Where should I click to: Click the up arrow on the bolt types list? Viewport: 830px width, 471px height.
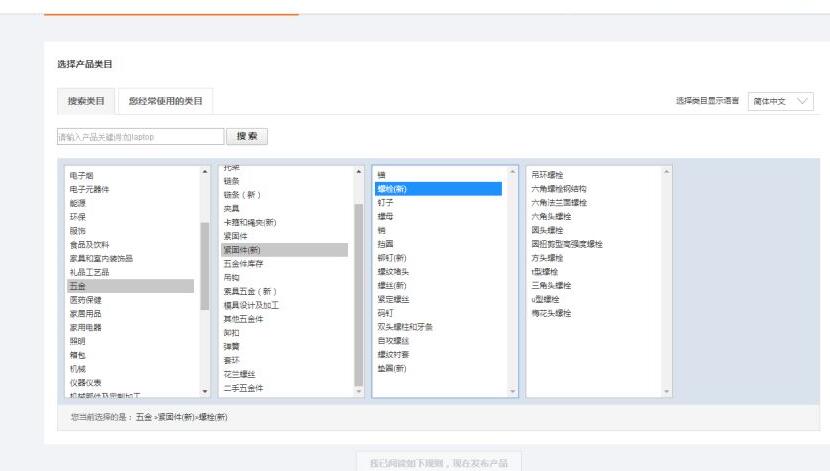tap(666, 172)
